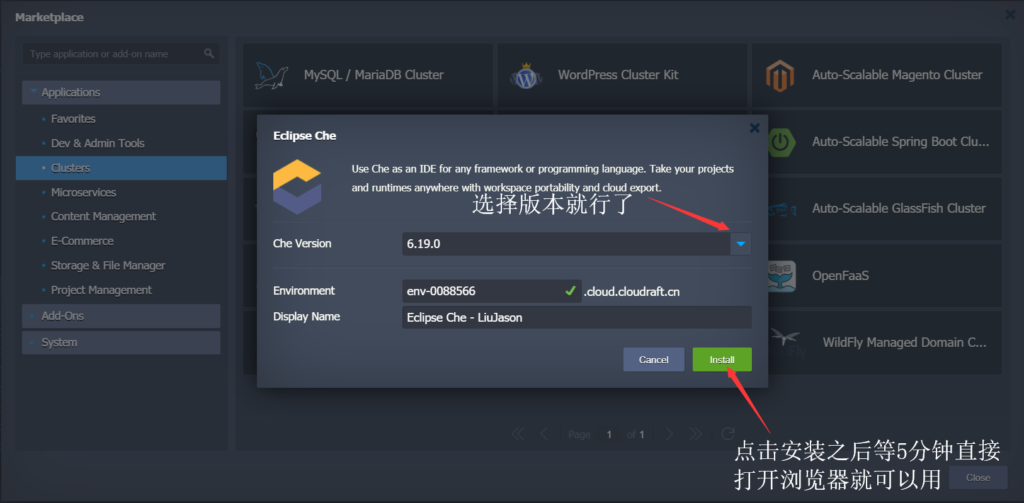Click the refresh list icon
Viewport: 1024px width, 503px height.
coord(728,434)
